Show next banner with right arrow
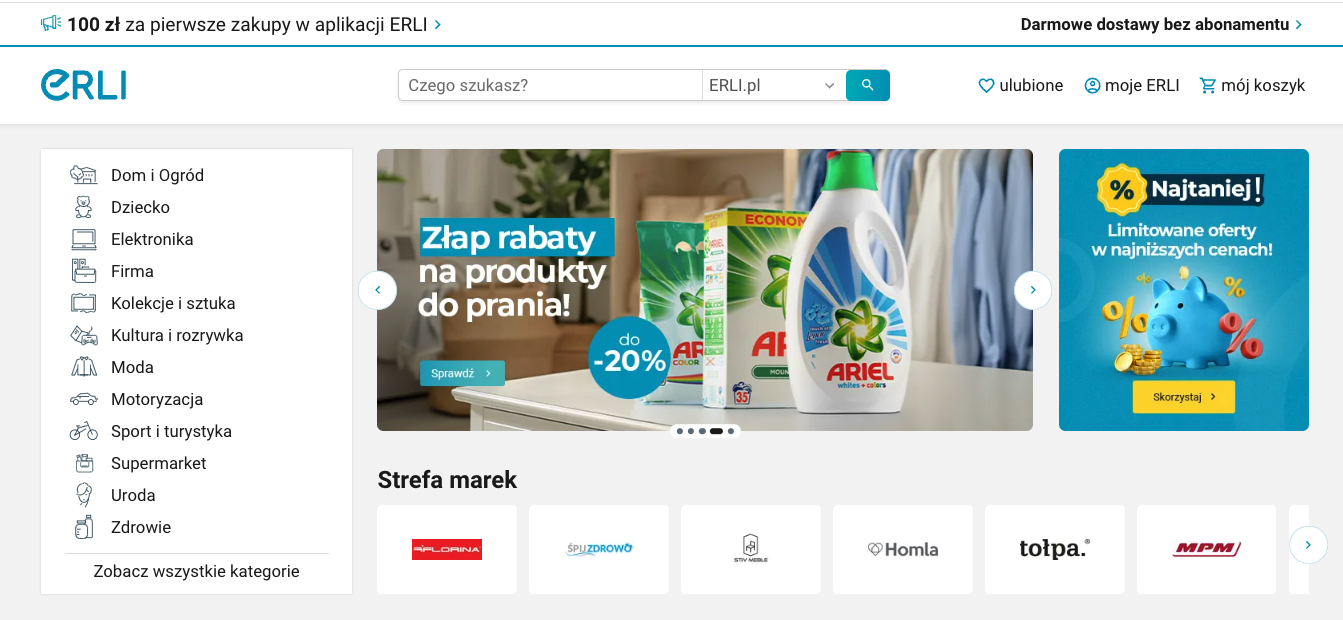1343x620 pixels. coord(1033,290)
